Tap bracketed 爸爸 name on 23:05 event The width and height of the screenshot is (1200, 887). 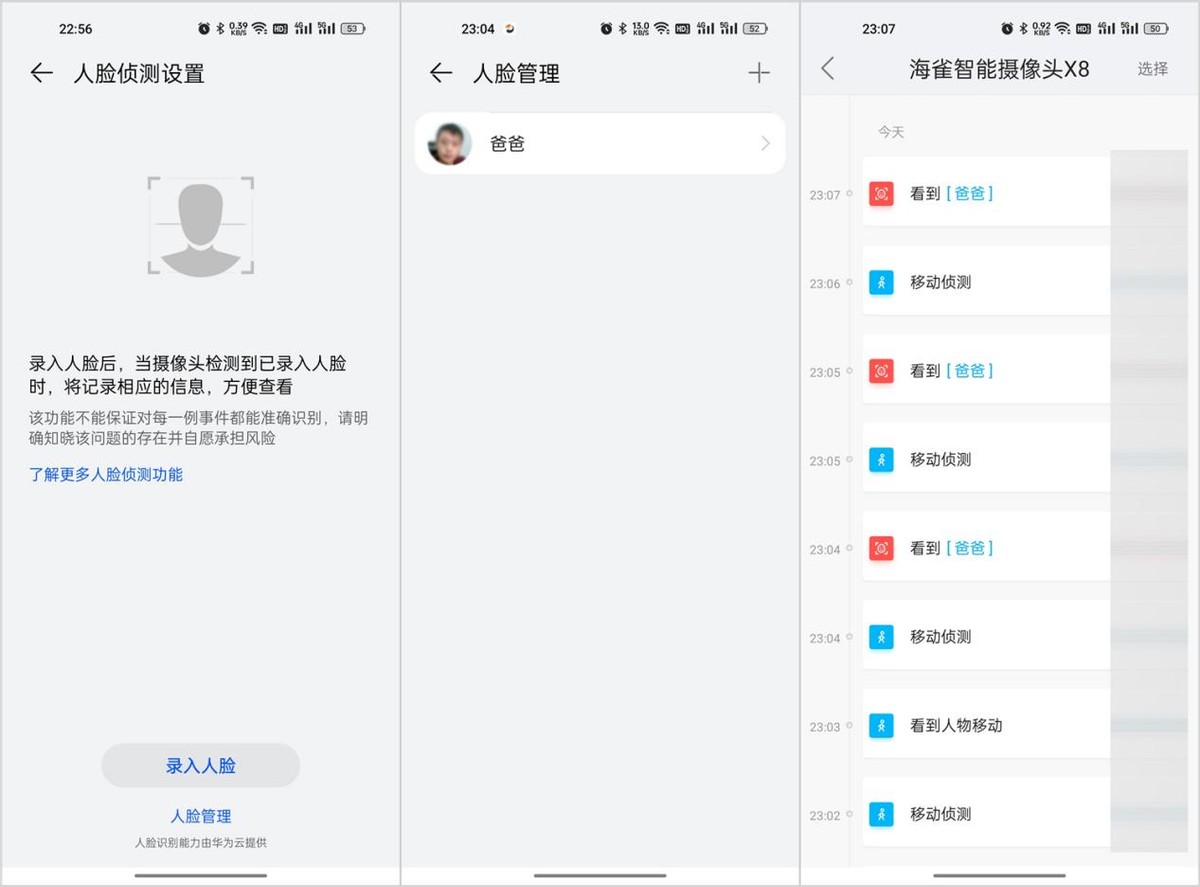click(970, 371)
